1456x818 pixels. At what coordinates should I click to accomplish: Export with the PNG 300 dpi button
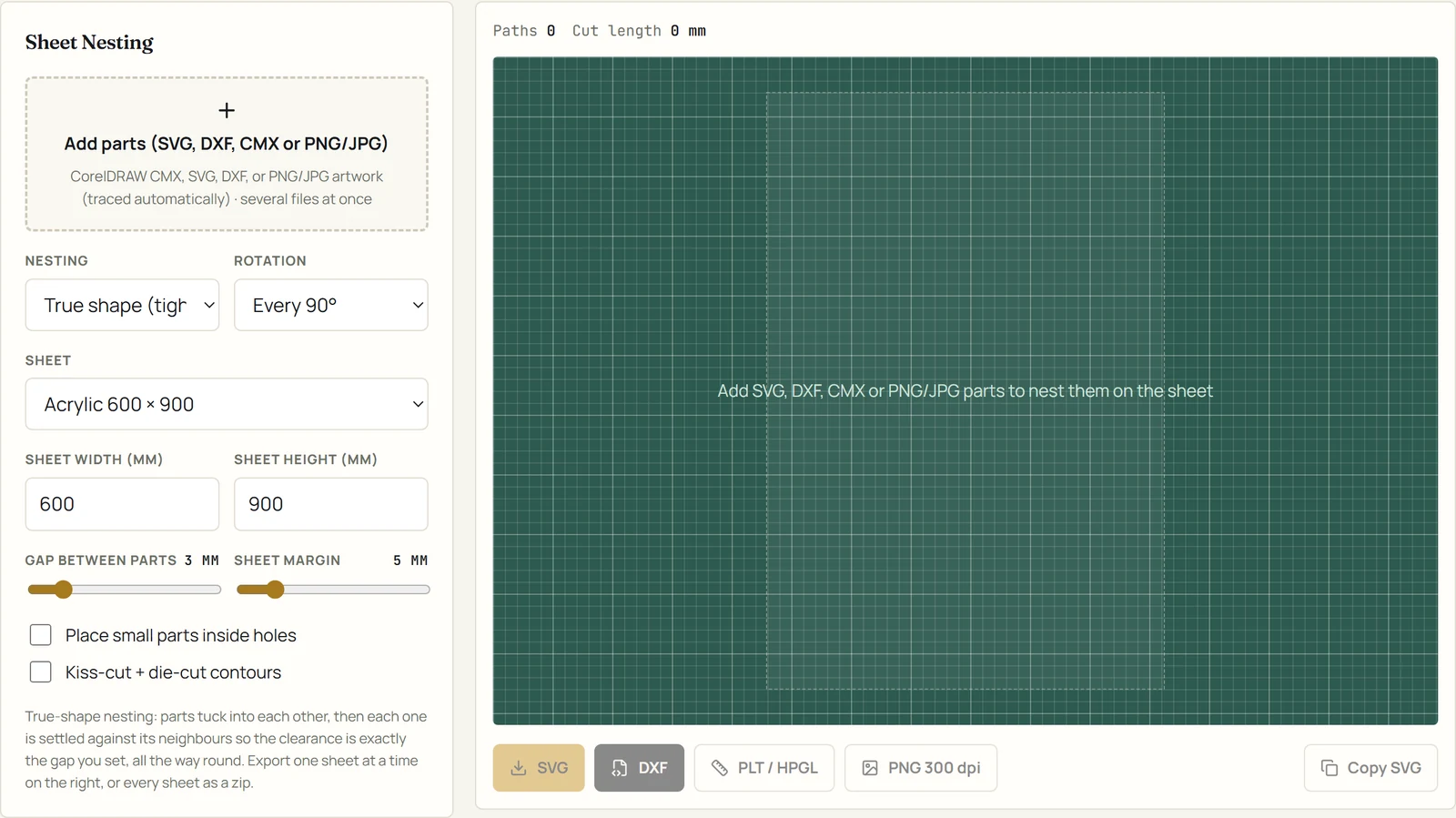(921, 768)
